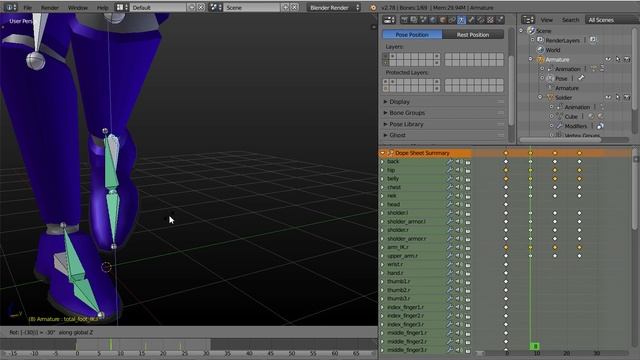Open the Object properties tab
This screenshot has width=640, height=360.
point(442,20)
